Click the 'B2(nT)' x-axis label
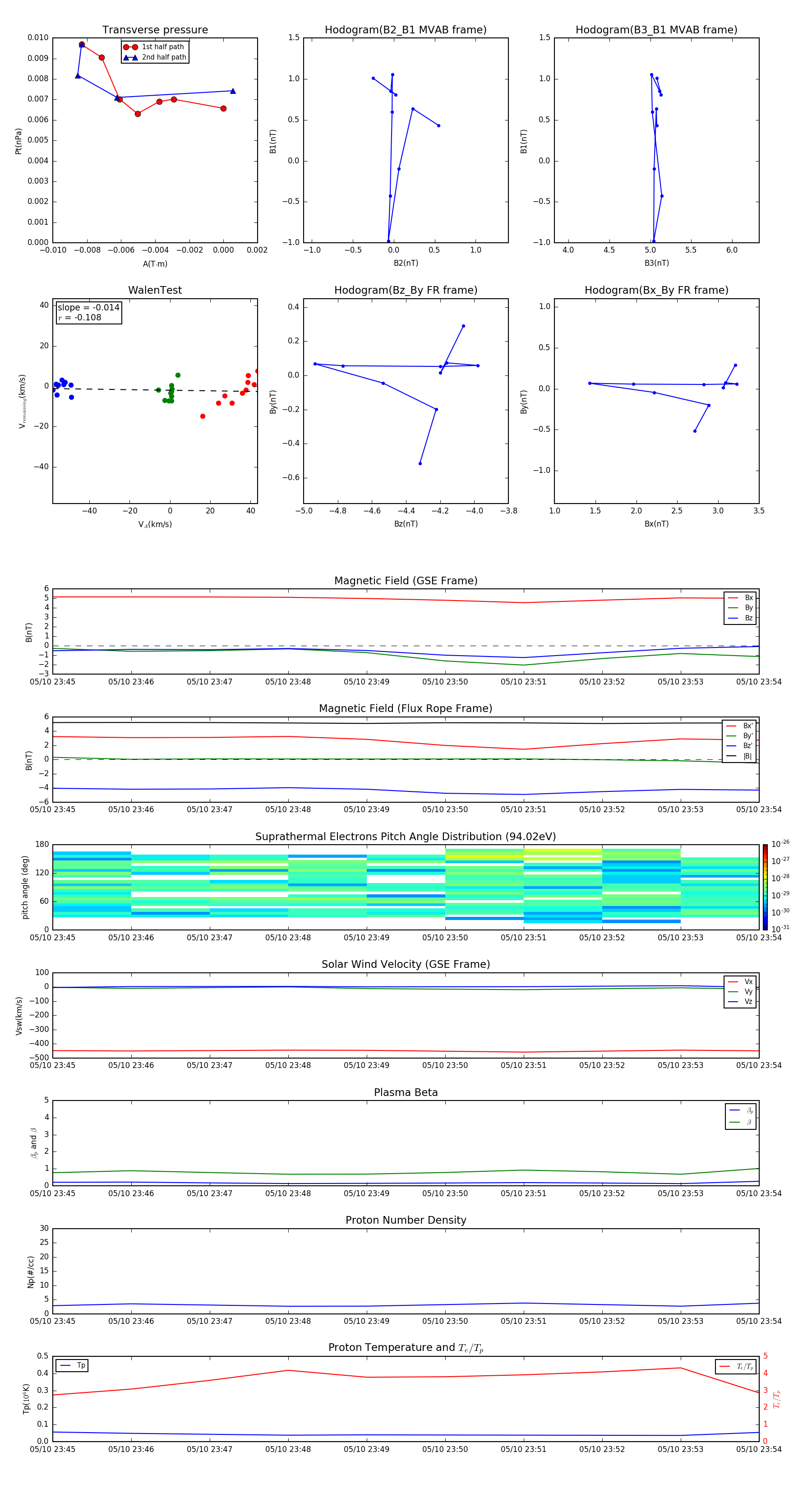This screenshot has width=812, height=1489. click(x=406, y=263)
